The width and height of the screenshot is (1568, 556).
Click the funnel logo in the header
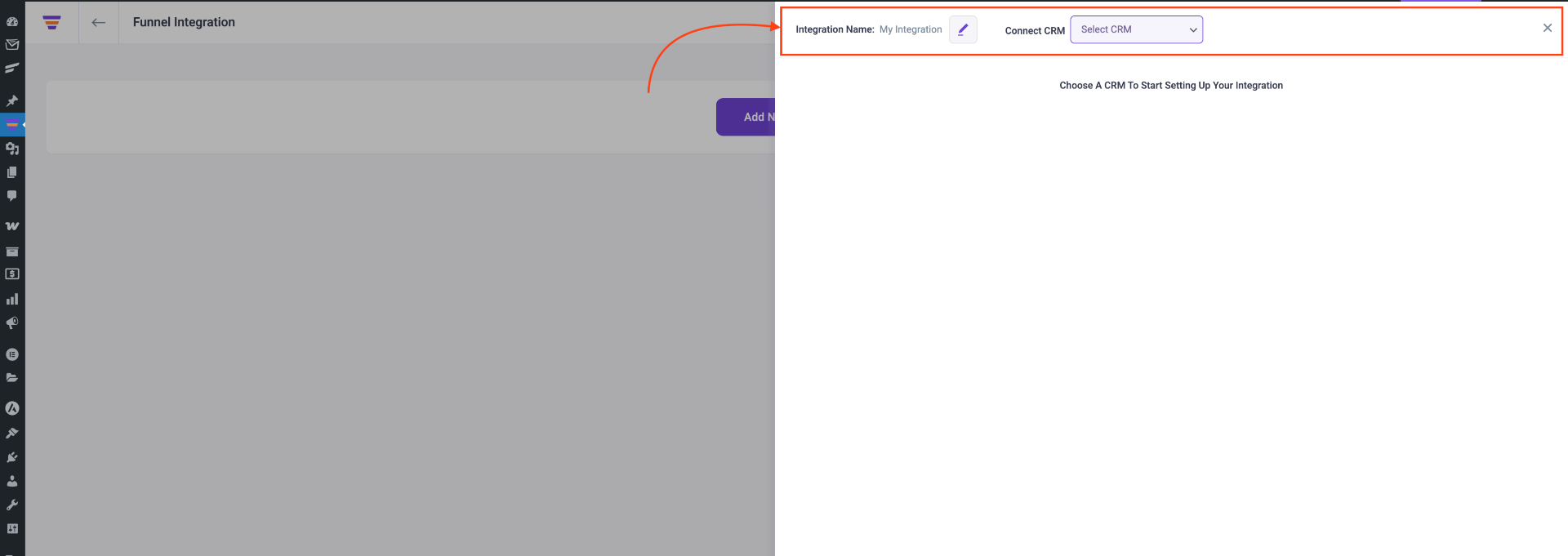click(x=51, y=23)
